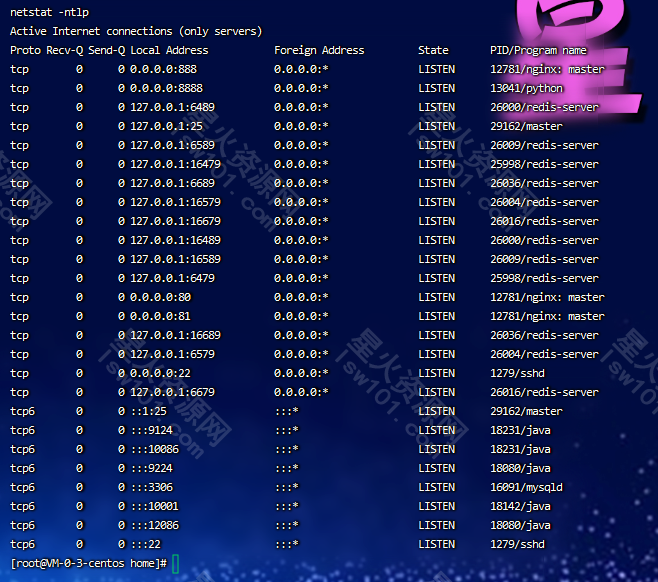
Task: Click the Active Internet connections heading line
Action: [x=136, y=31]
